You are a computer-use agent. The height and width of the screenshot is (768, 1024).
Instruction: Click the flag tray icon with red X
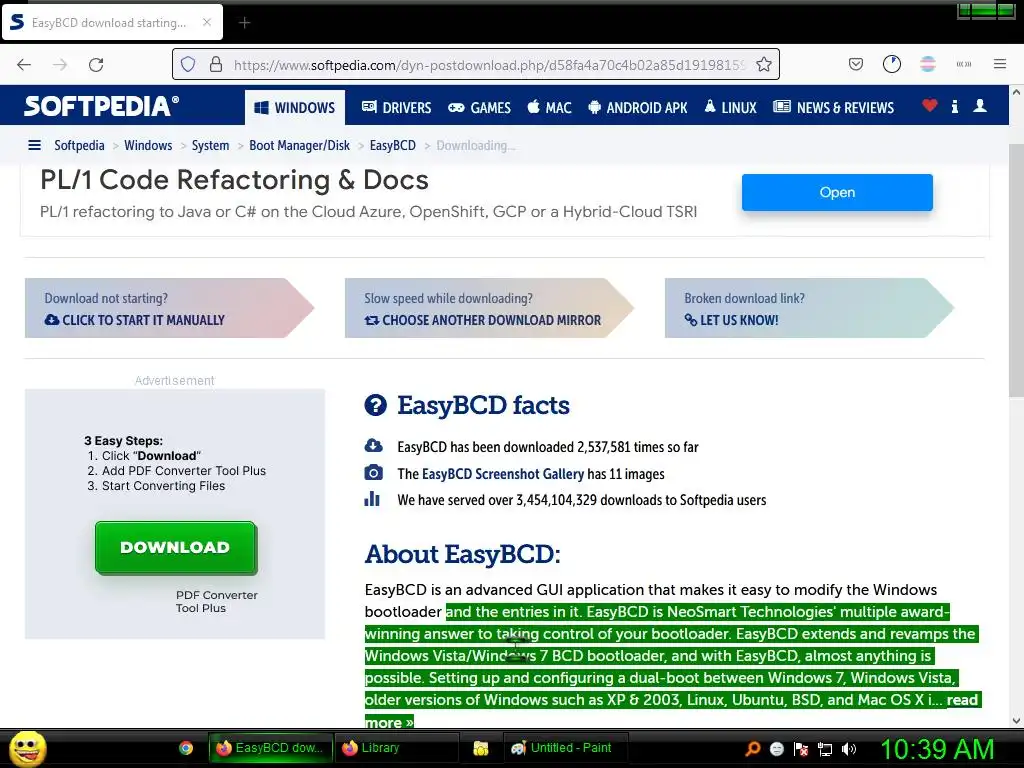[x=801, y=749]
